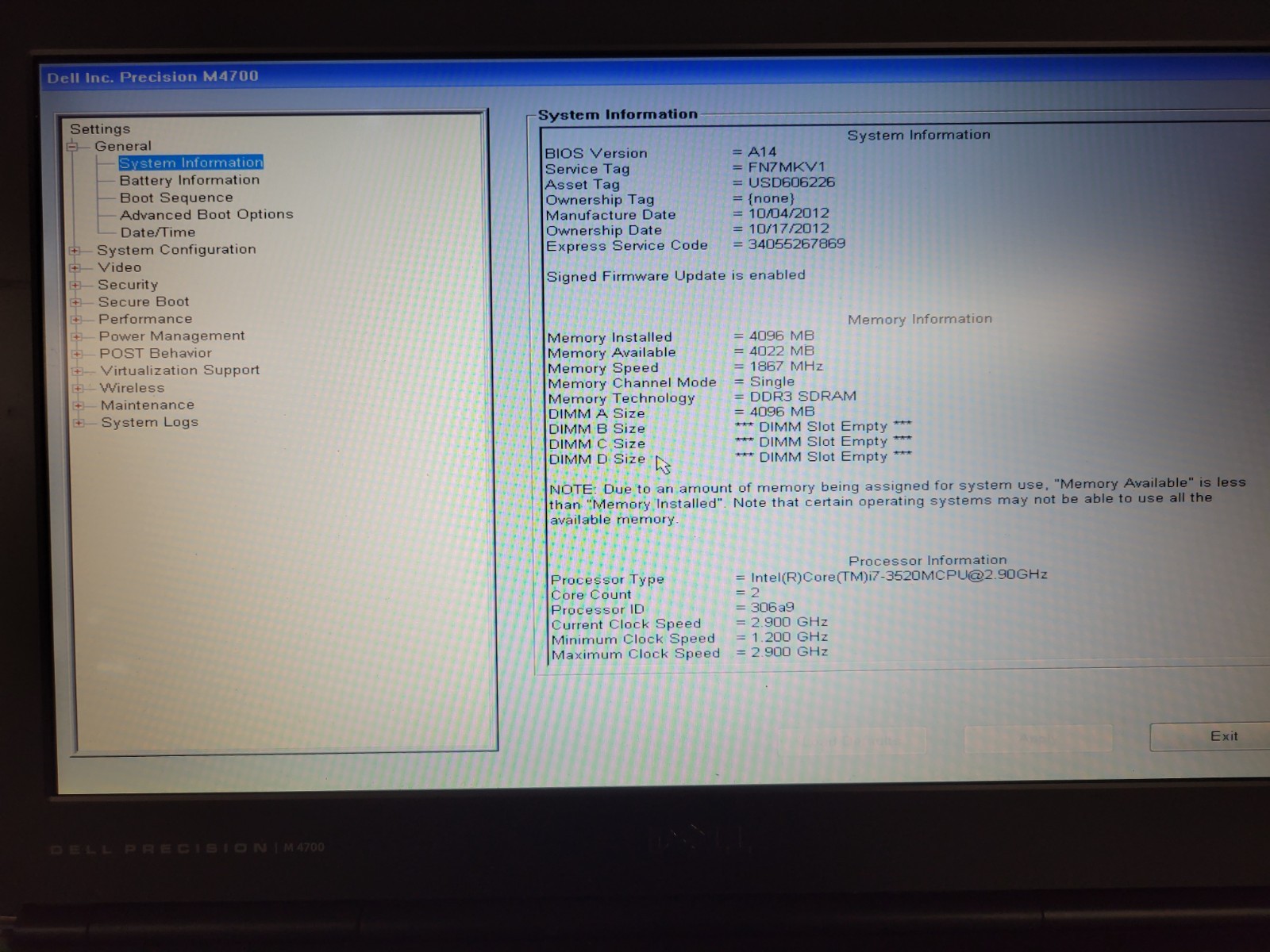This screenshot has height=952, width=1270.
Task: Click Memory Speed value 1867 MHz
Action: 787,367
